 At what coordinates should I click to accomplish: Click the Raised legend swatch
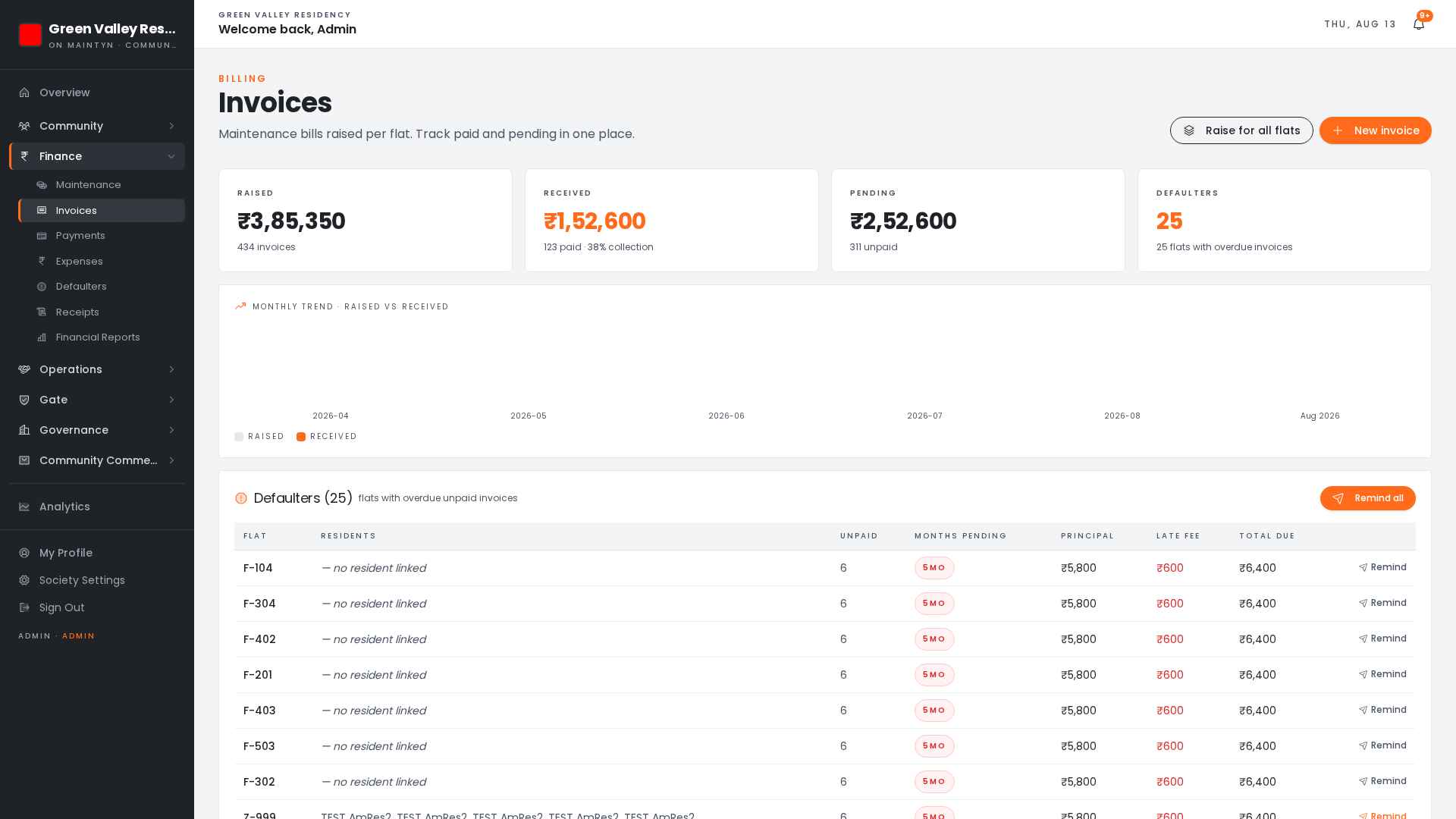coord(239,437)
